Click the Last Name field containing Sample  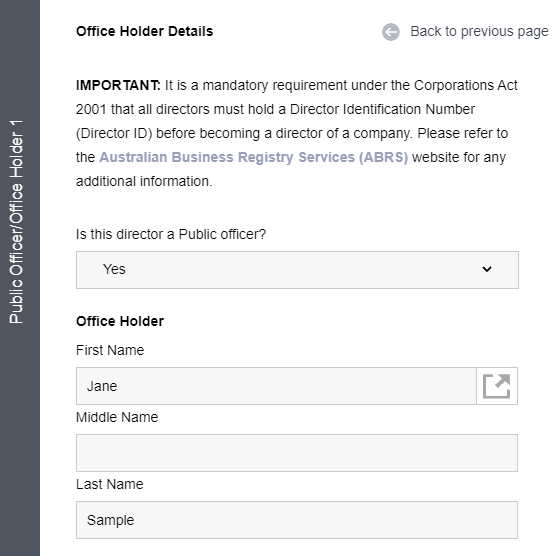297,520
